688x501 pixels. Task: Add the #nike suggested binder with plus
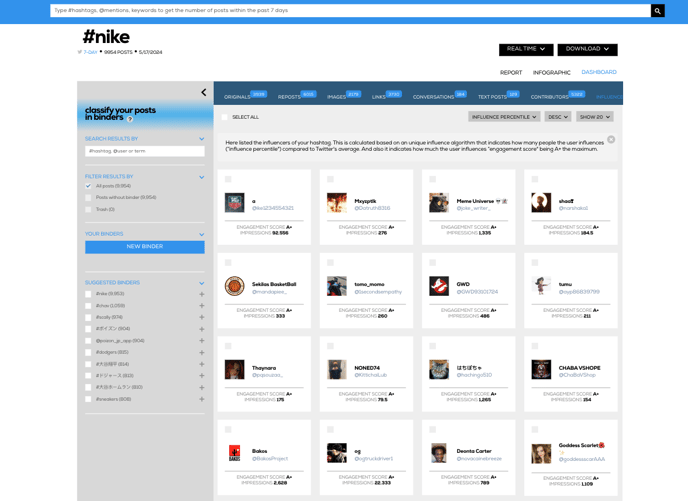202,294
